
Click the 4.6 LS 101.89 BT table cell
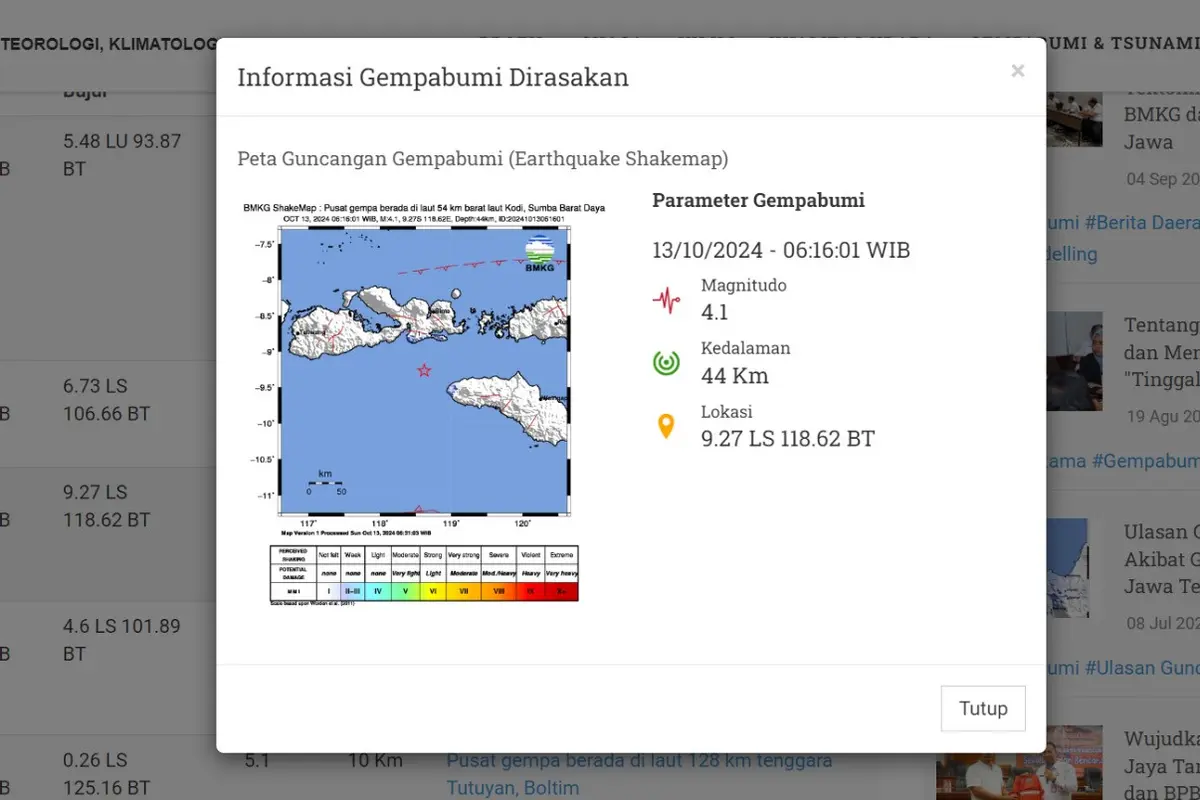click(x=122, y=640)
